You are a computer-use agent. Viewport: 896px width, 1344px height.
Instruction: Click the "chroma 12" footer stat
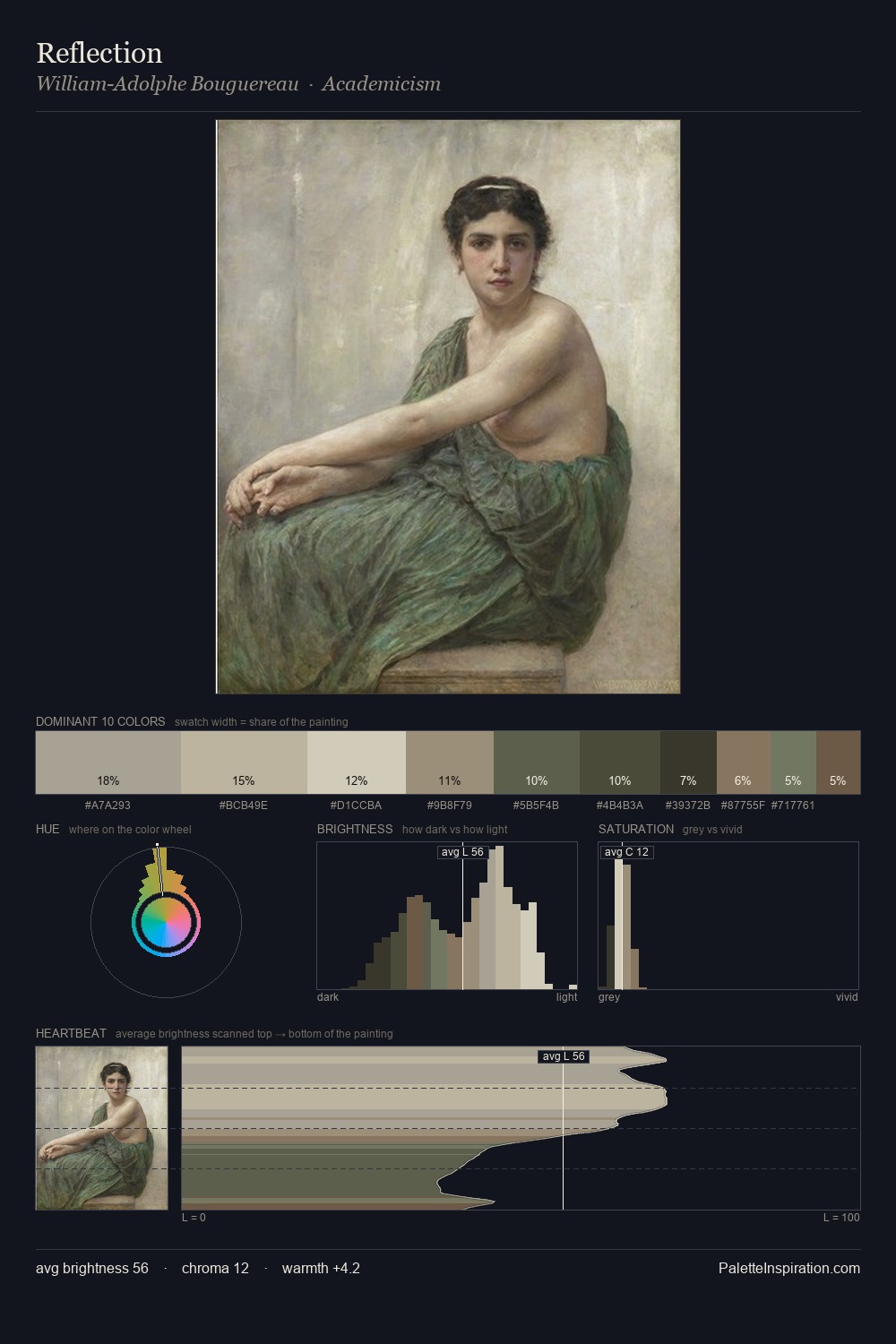coord(215,1268)
